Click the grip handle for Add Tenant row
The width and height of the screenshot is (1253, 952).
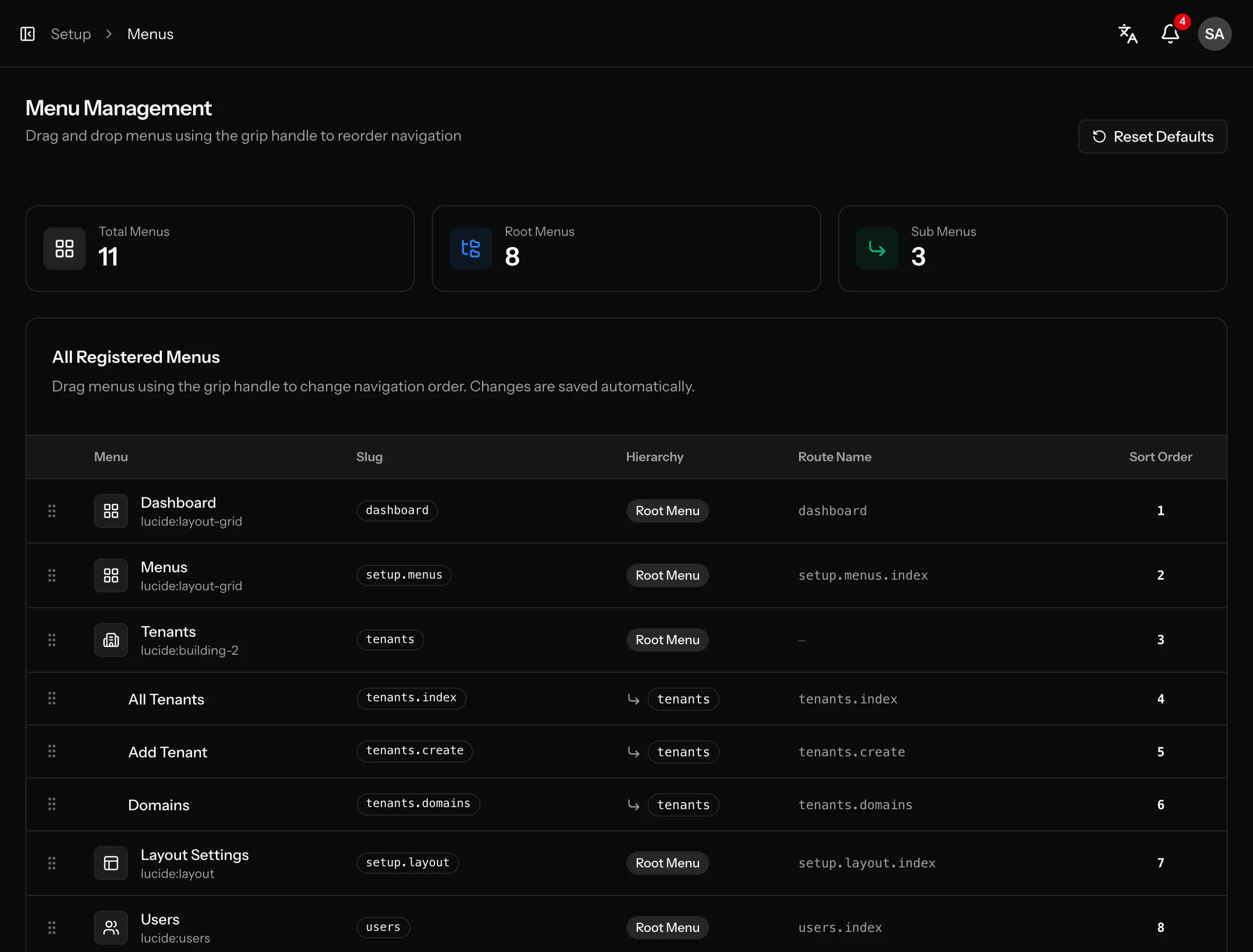[x=52, y=751]
